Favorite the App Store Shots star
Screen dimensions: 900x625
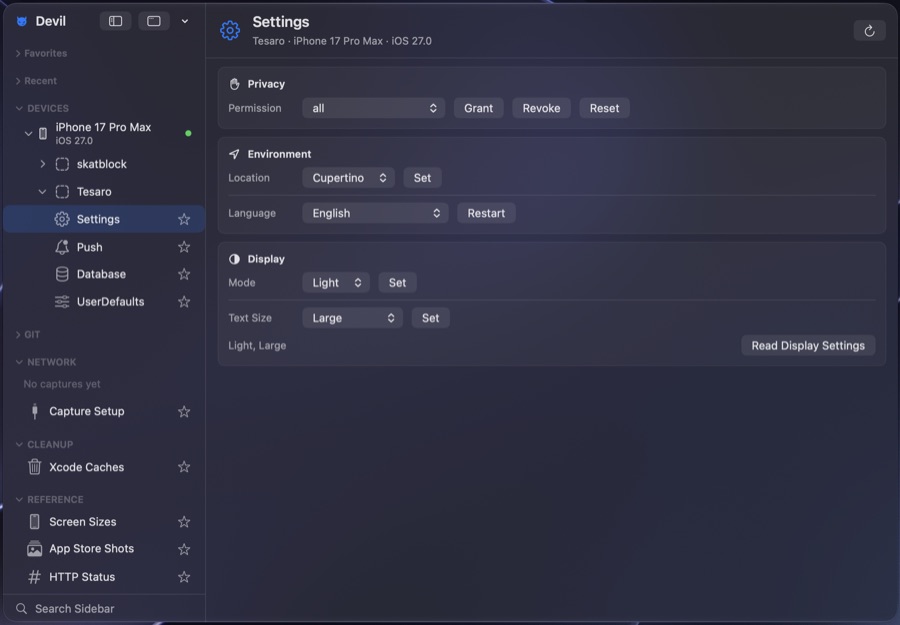coord(184,549)
